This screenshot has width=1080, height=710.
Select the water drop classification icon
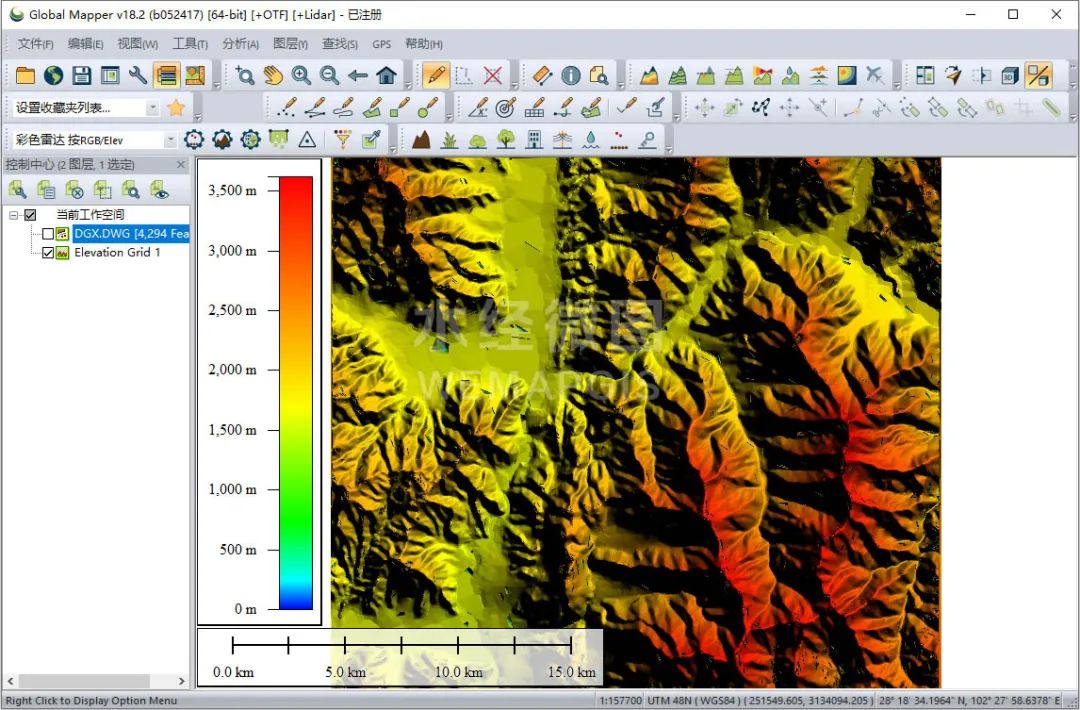pyautogui.click(x=590, y=140)
